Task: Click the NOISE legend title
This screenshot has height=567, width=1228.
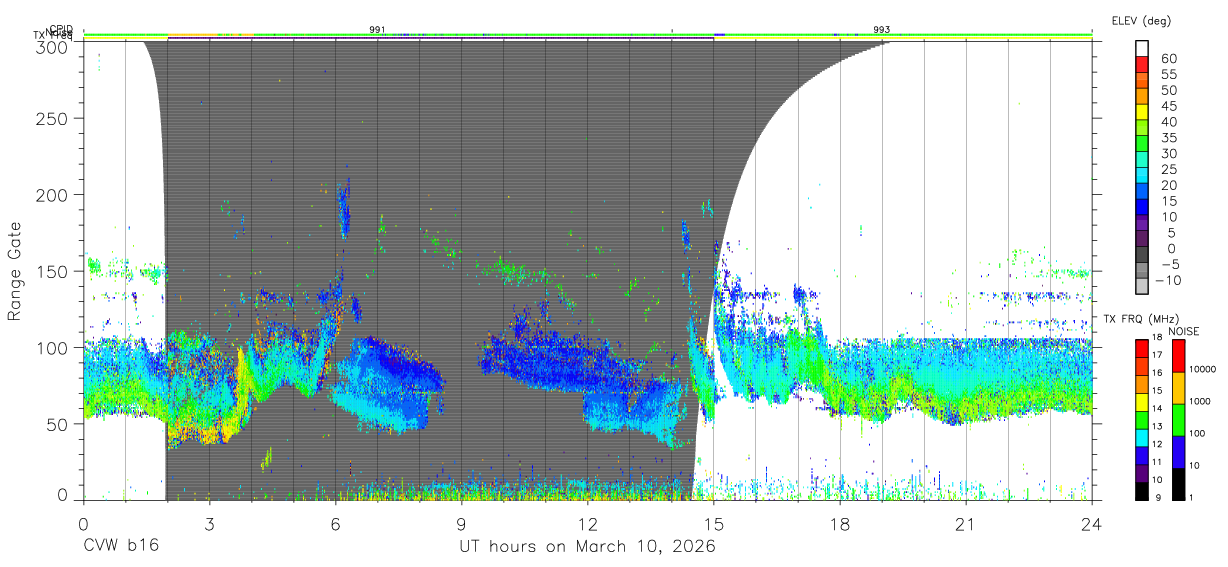Action: tap(1182, 331)
